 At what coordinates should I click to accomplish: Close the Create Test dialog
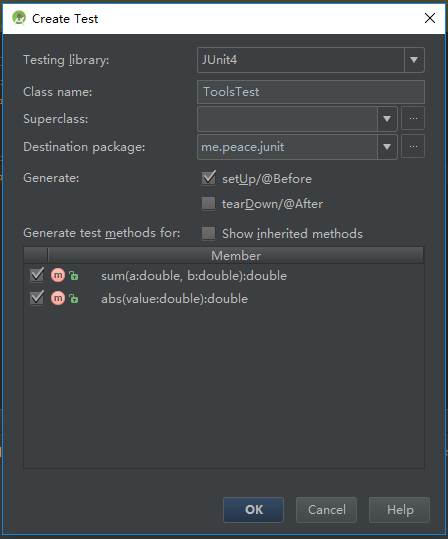[x=430, y=18]
